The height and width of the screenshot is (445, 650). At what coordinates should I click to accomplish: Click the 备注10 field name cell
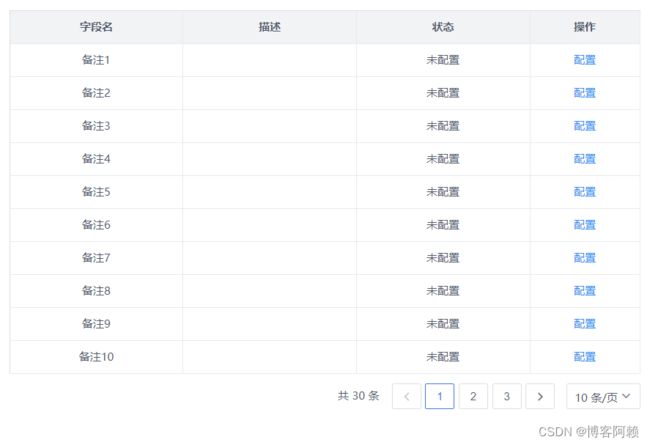click(96, 357)
